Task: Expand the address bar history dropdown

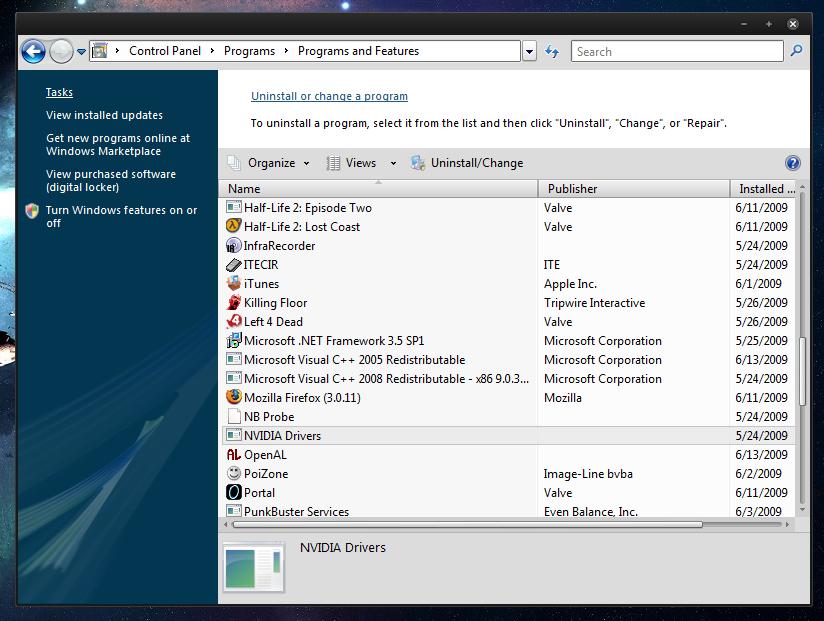Action: (x=529, y=51)
